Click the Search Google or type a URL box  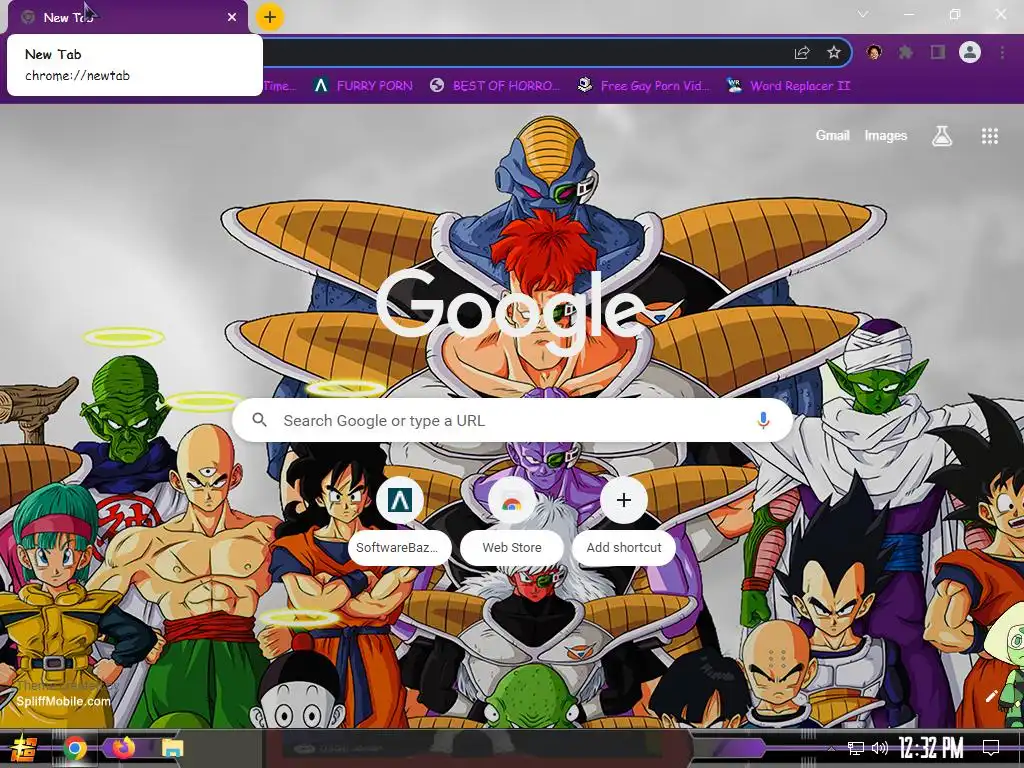point(513,421)
